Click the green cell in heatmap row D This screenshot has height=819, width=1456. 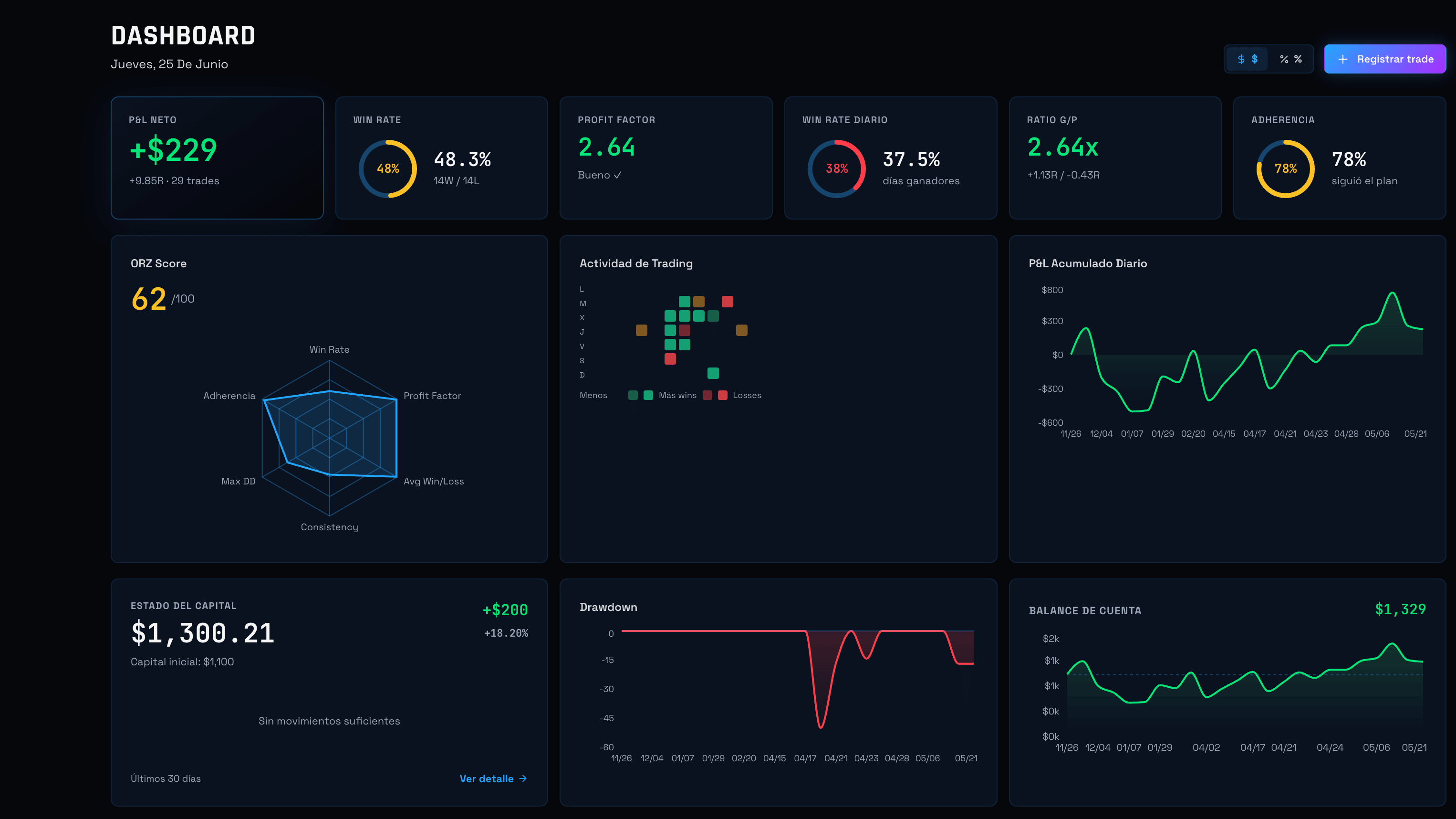pos(713,373)
